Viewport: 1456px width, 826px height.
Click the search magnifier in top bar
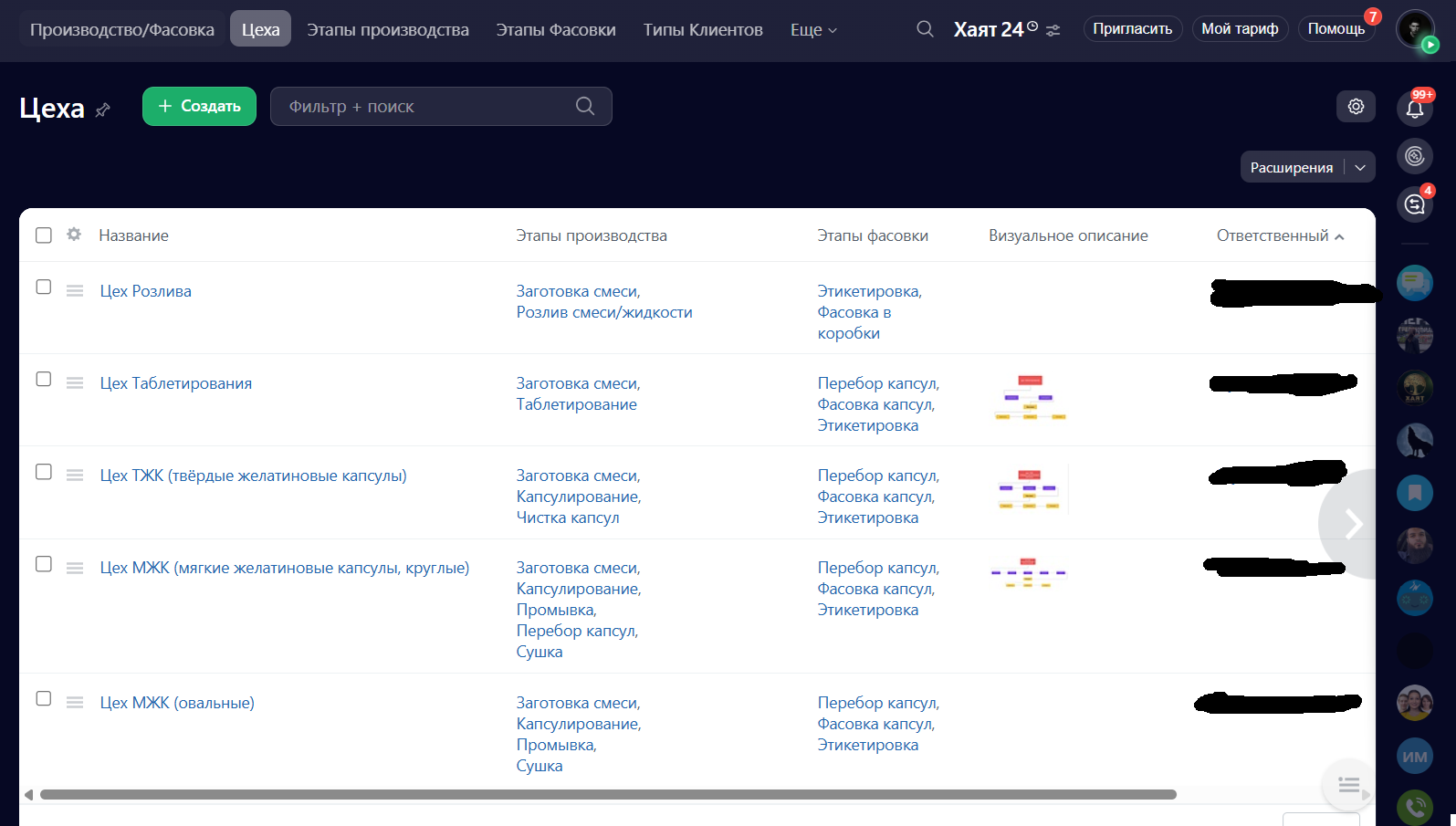[925, 29]
